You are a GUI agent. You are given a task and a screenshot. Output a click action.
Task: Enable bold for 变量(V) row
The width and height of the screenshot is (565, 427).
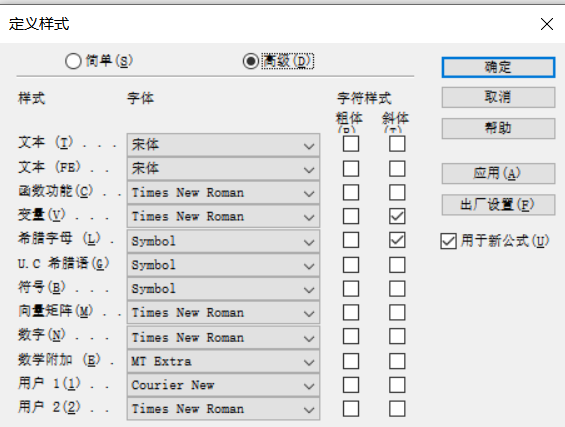point(351,216)
